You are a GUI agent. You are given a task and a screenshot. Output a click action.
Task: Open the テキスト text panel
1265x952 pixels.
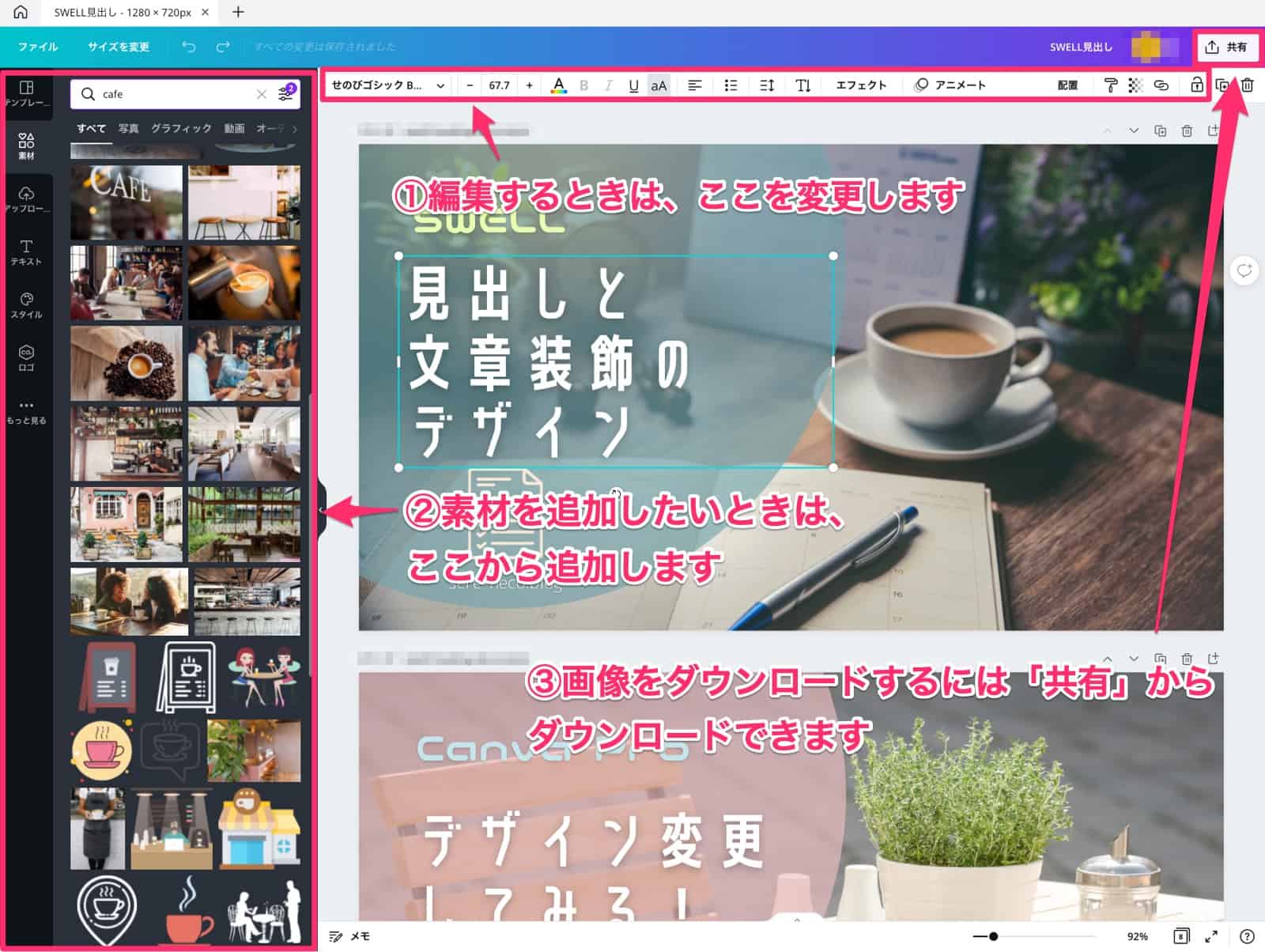[26, 252]
